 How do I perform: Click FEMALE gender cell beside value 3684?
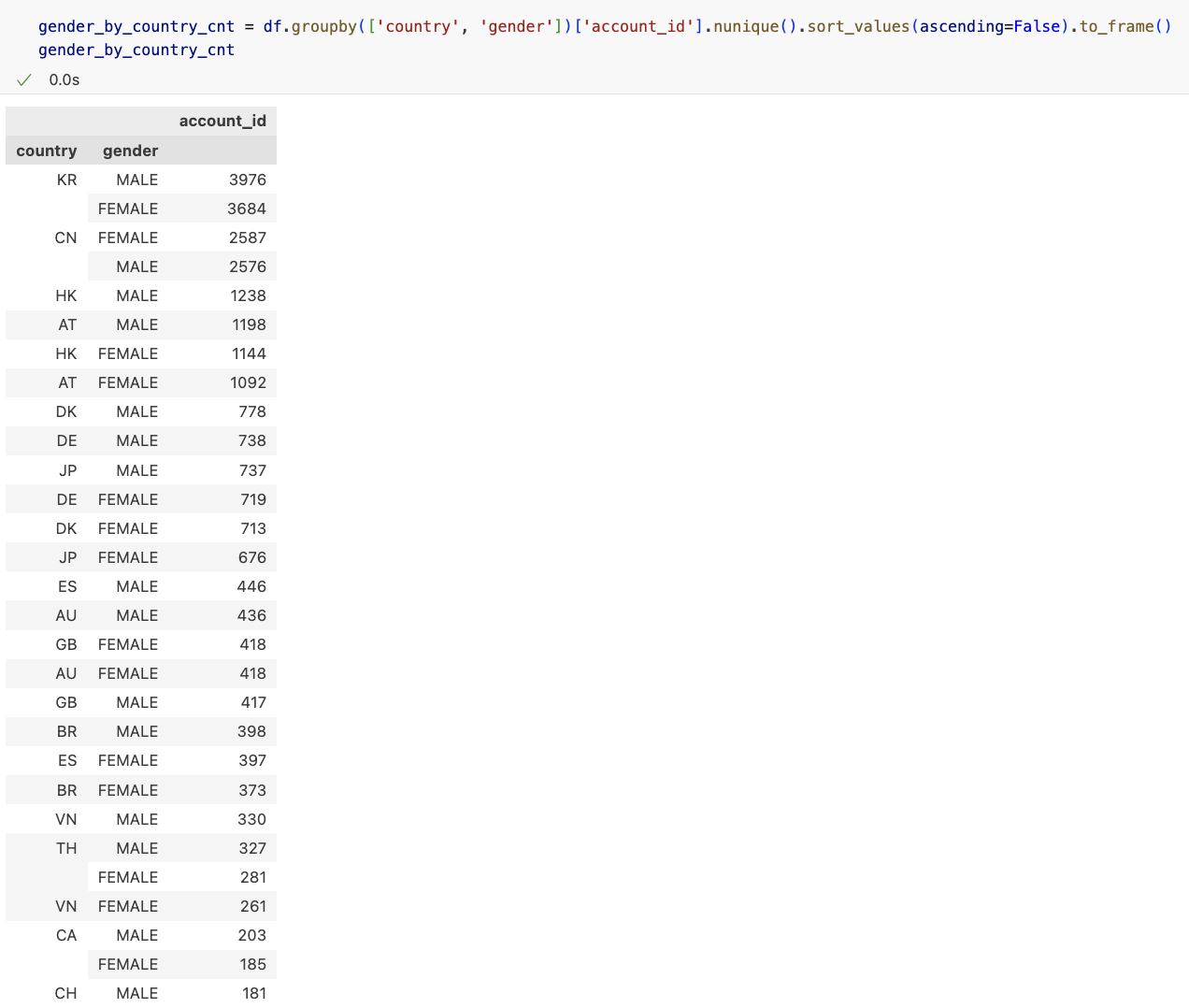coord(128,209)
